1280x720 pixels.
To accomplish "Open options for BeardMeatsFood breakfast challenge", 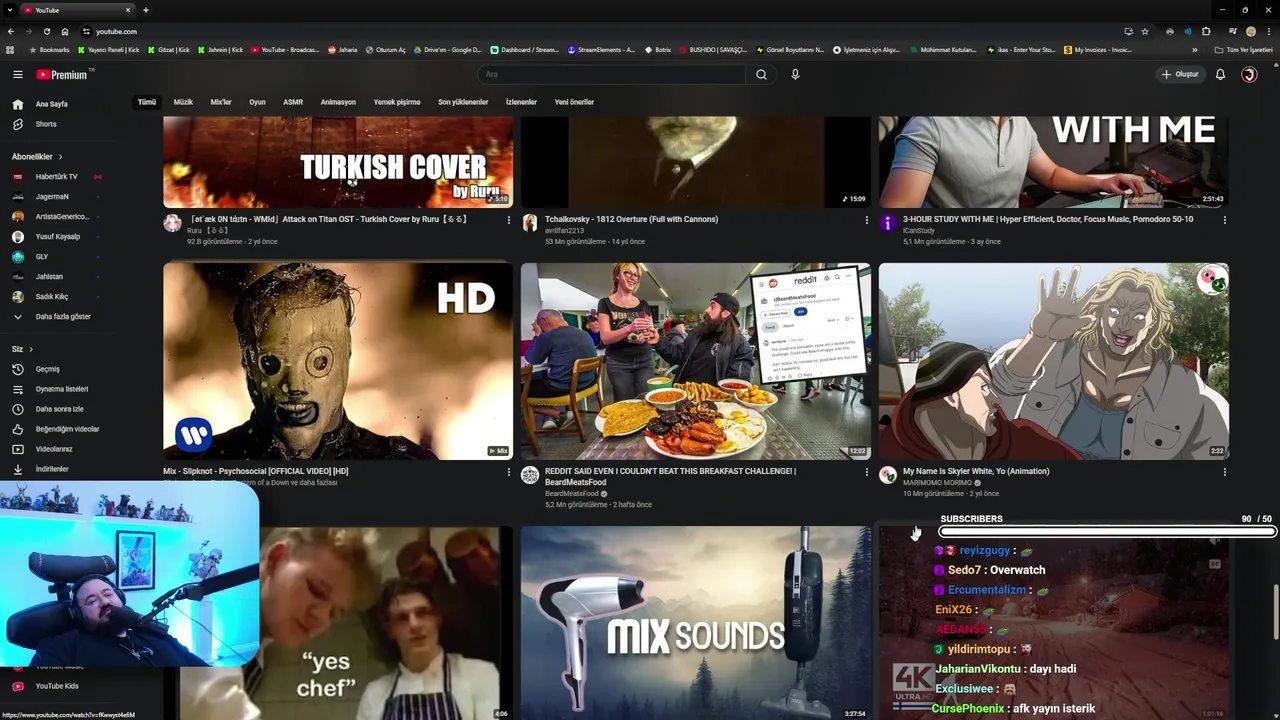I will pos(866,472).
